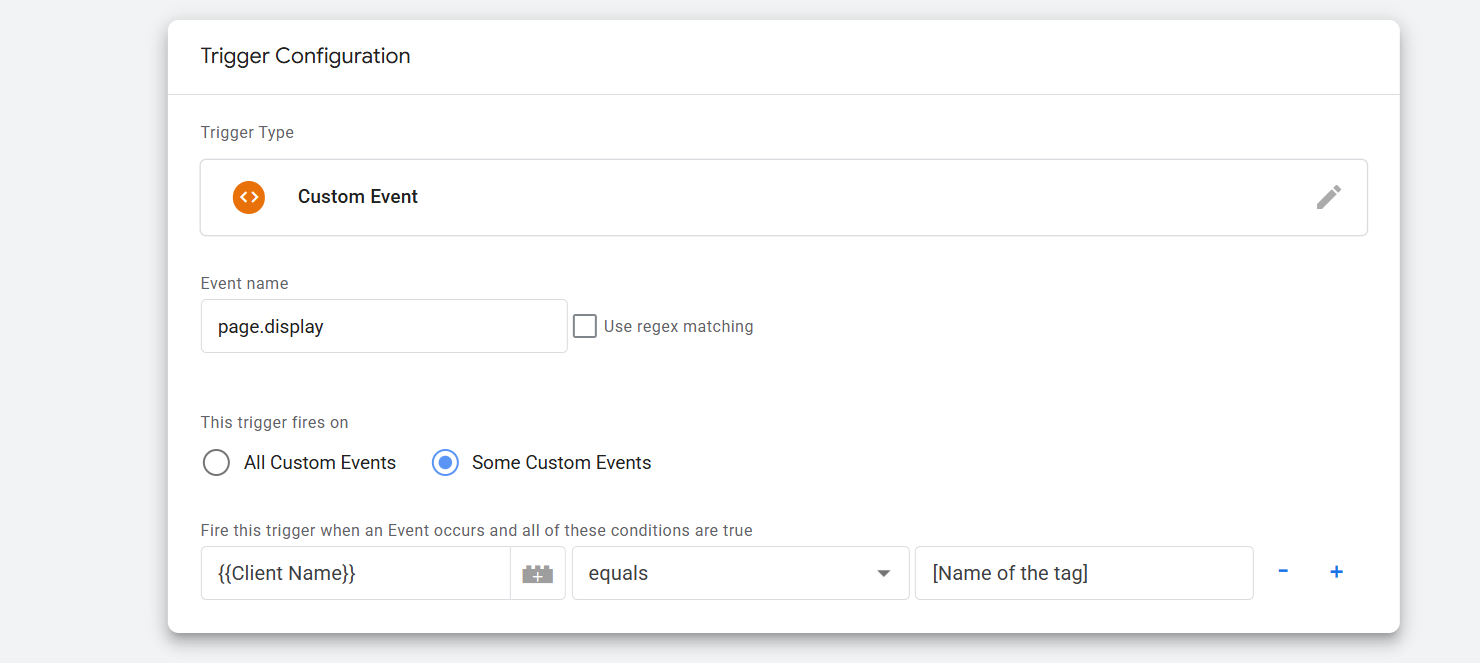Click the orange Custom Event code icon
The image size is (1480, 663).
click(248, 197)
